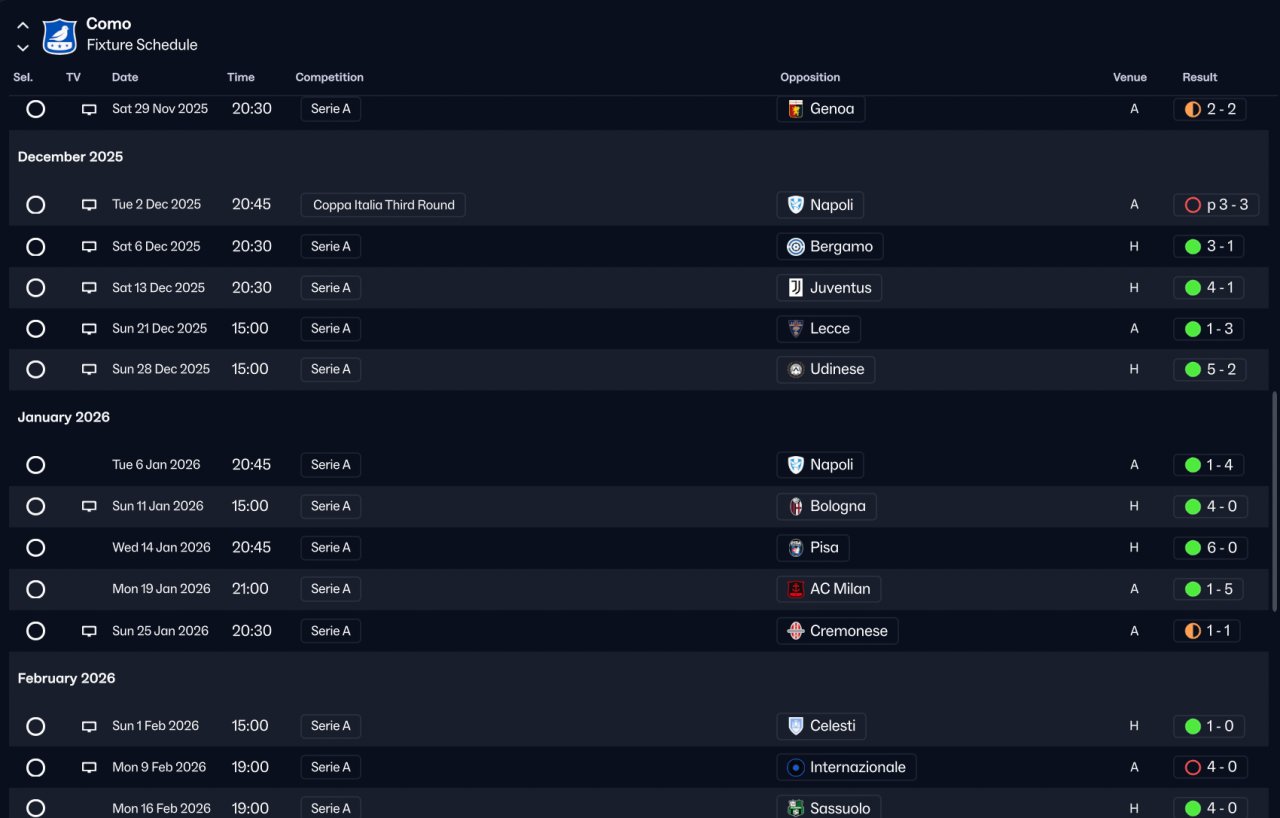Tick the selector for Celesti match
This screenshot has width=1280, height=818.
36,727
